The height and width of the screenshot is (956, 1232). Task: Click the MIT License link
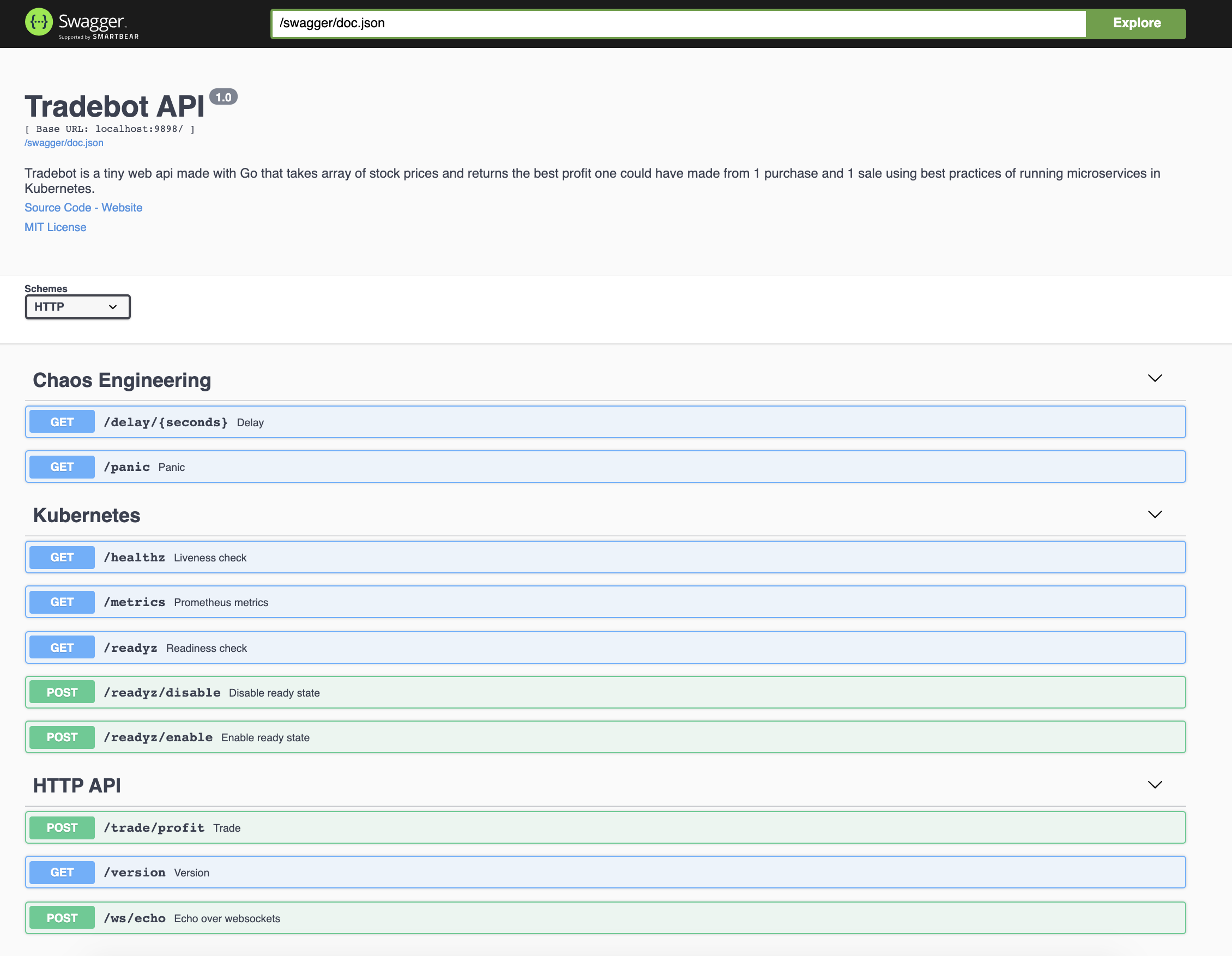(56, 227)
